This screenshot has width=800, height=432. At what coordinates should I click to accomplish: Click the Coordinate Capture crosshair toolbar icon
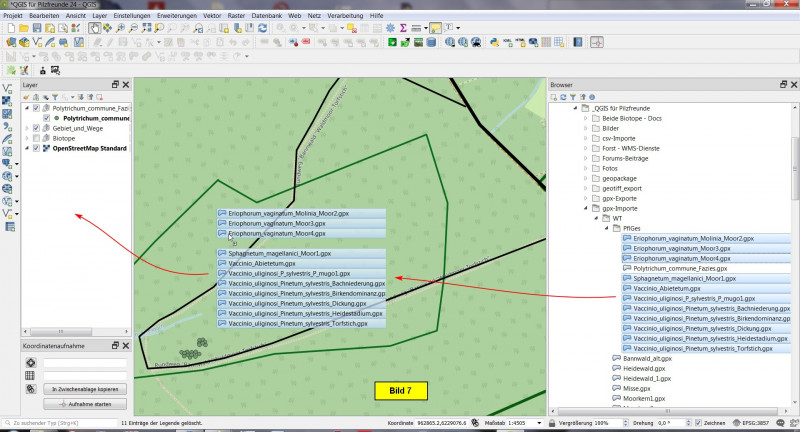tap(596, 42)
